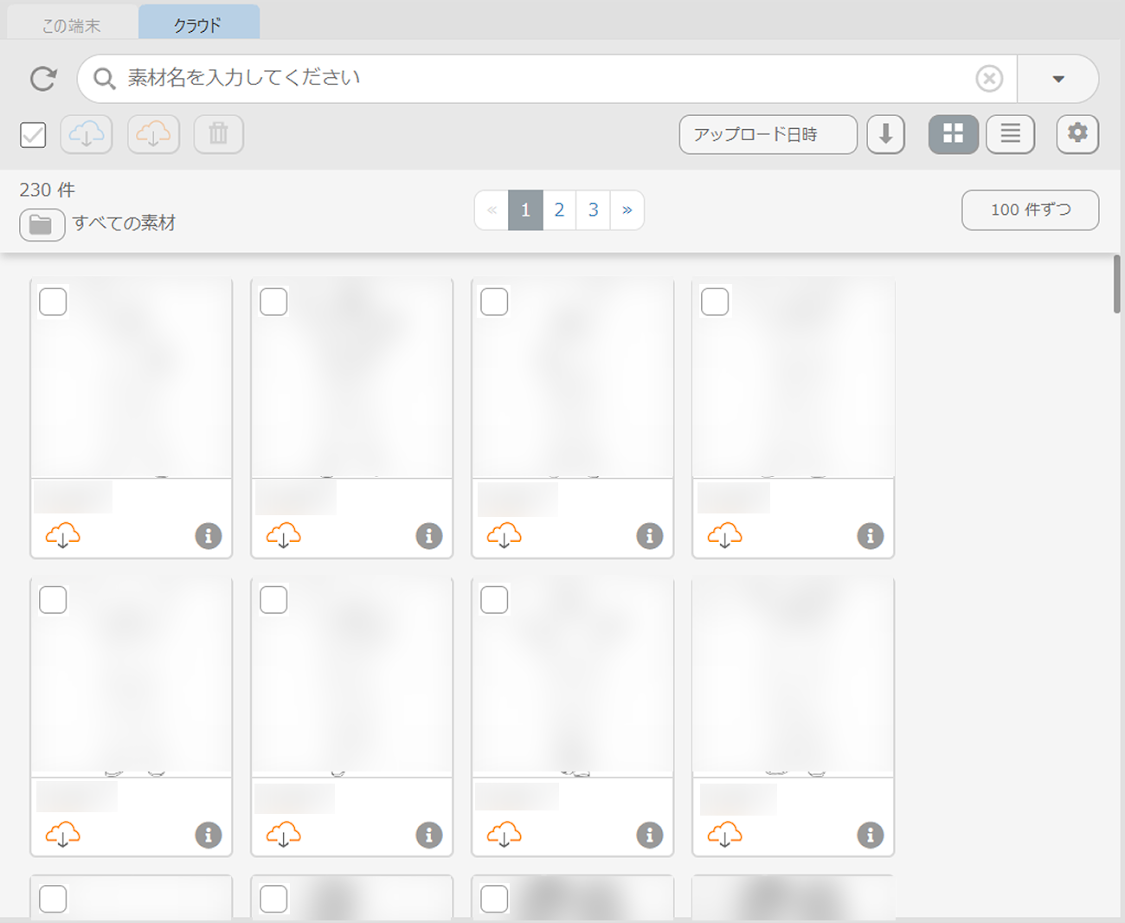1125x923 pixels.
Task: Check the third material card in second row
Action: pos(494,600)
